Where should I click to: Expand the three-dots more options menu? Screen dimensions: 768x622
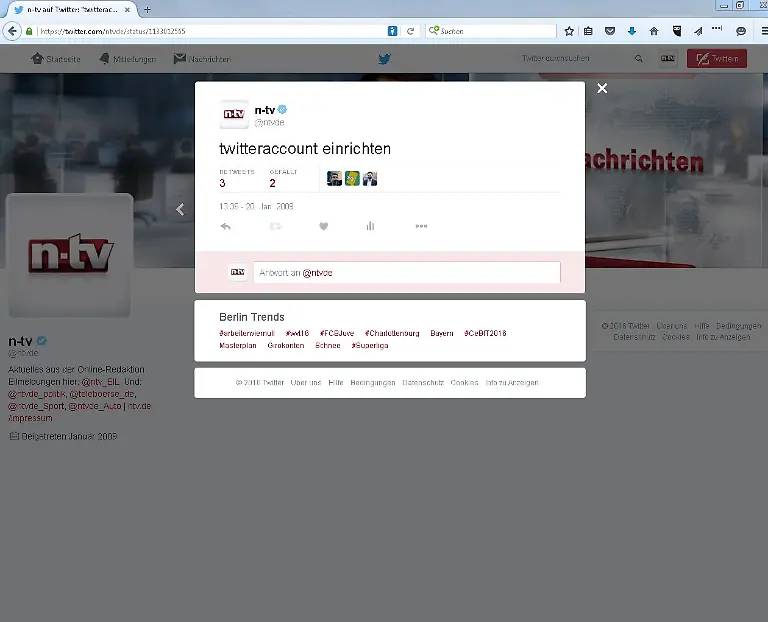click(x=421, y=226)
